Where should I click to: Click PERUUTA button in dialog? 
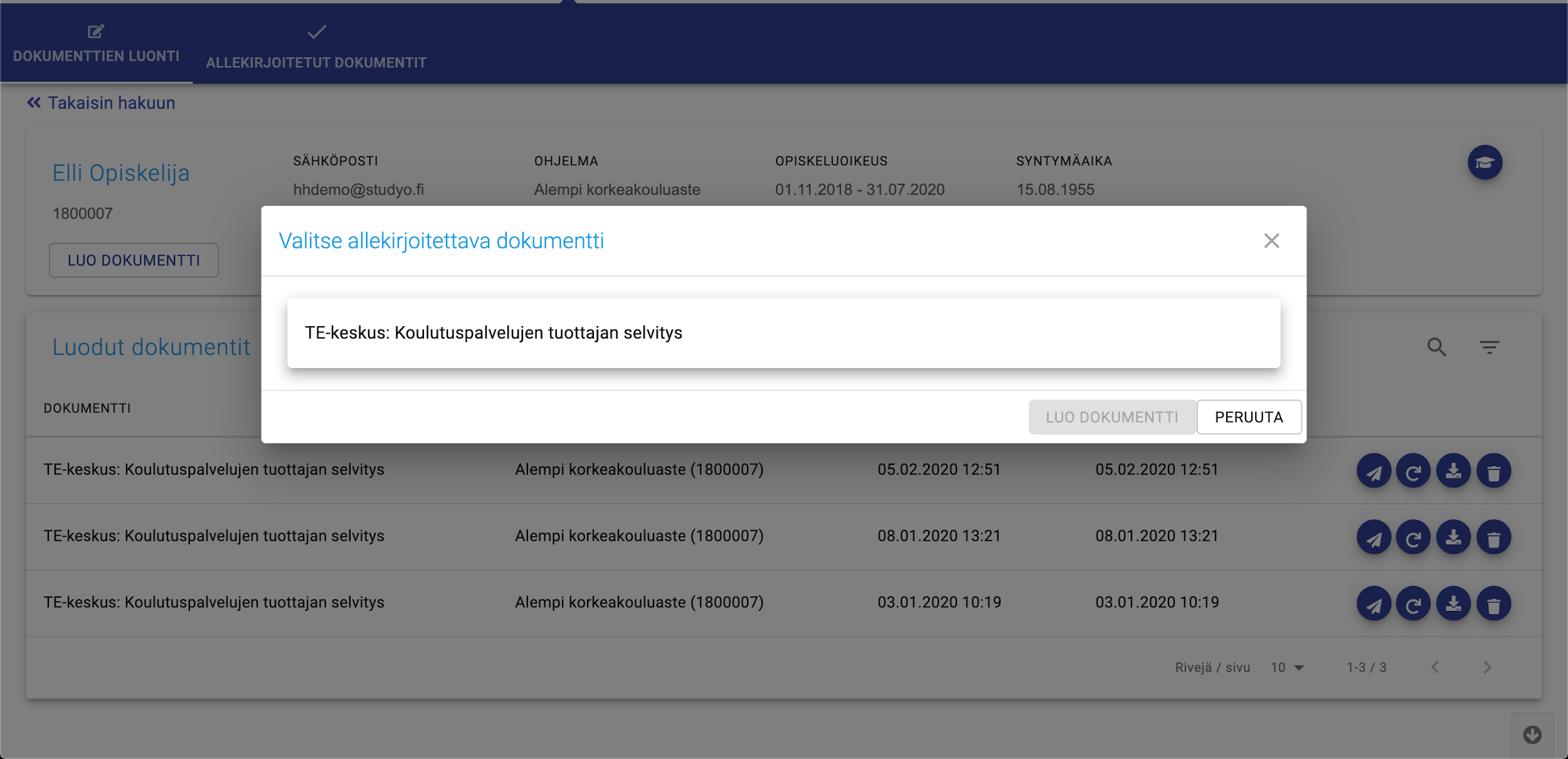pyautogui.click(x=1248, y=417)
